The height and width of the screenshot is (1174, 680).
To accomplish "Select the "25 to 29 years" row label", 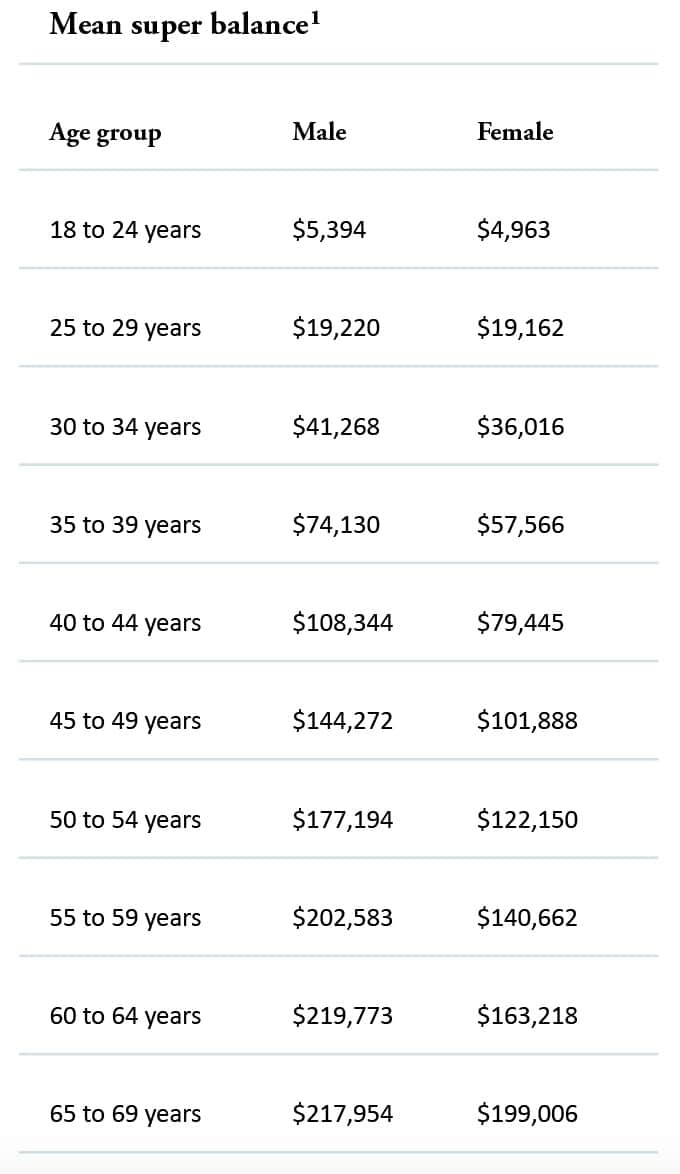I will pos(125,328).
